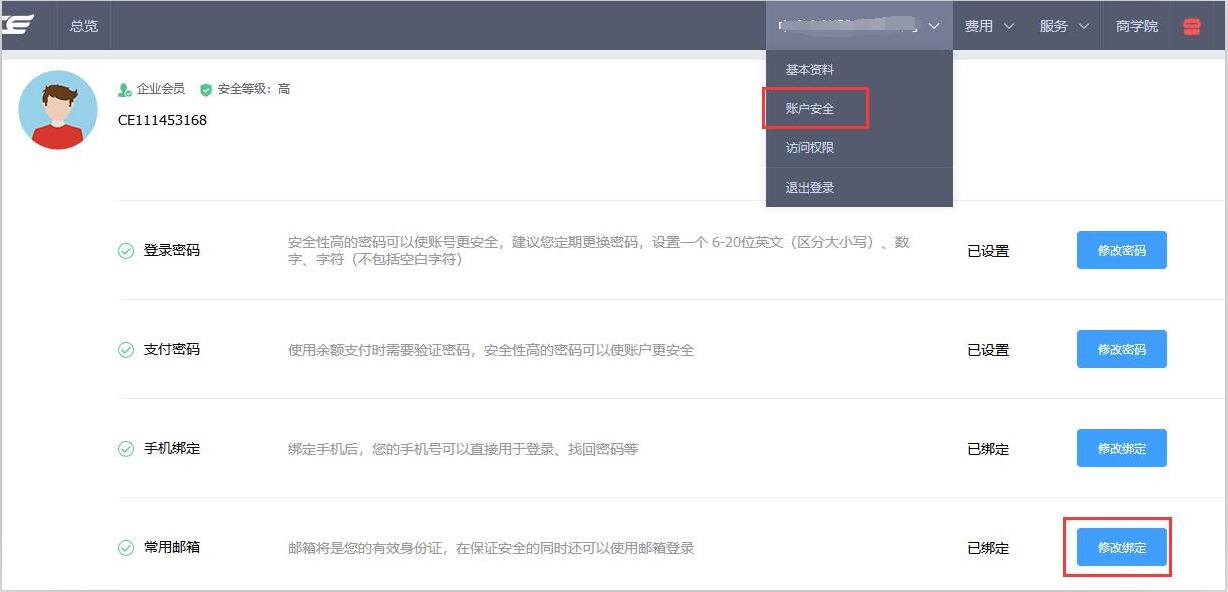Image resolution: width=1228 pixels, height=592 pixels.
Task: Click green check icon beside 登录密码
Action: point(126,251)
